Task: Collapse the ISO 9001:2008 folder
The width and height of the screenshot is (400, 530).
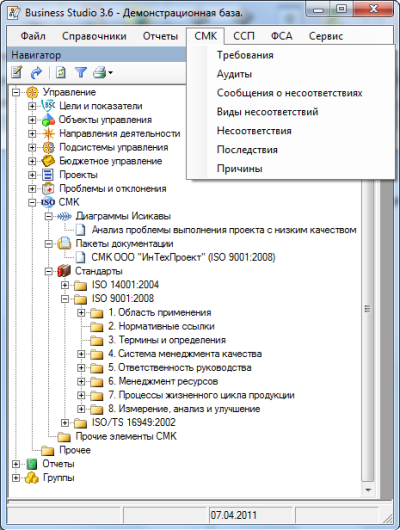Action: click(65, 299)
